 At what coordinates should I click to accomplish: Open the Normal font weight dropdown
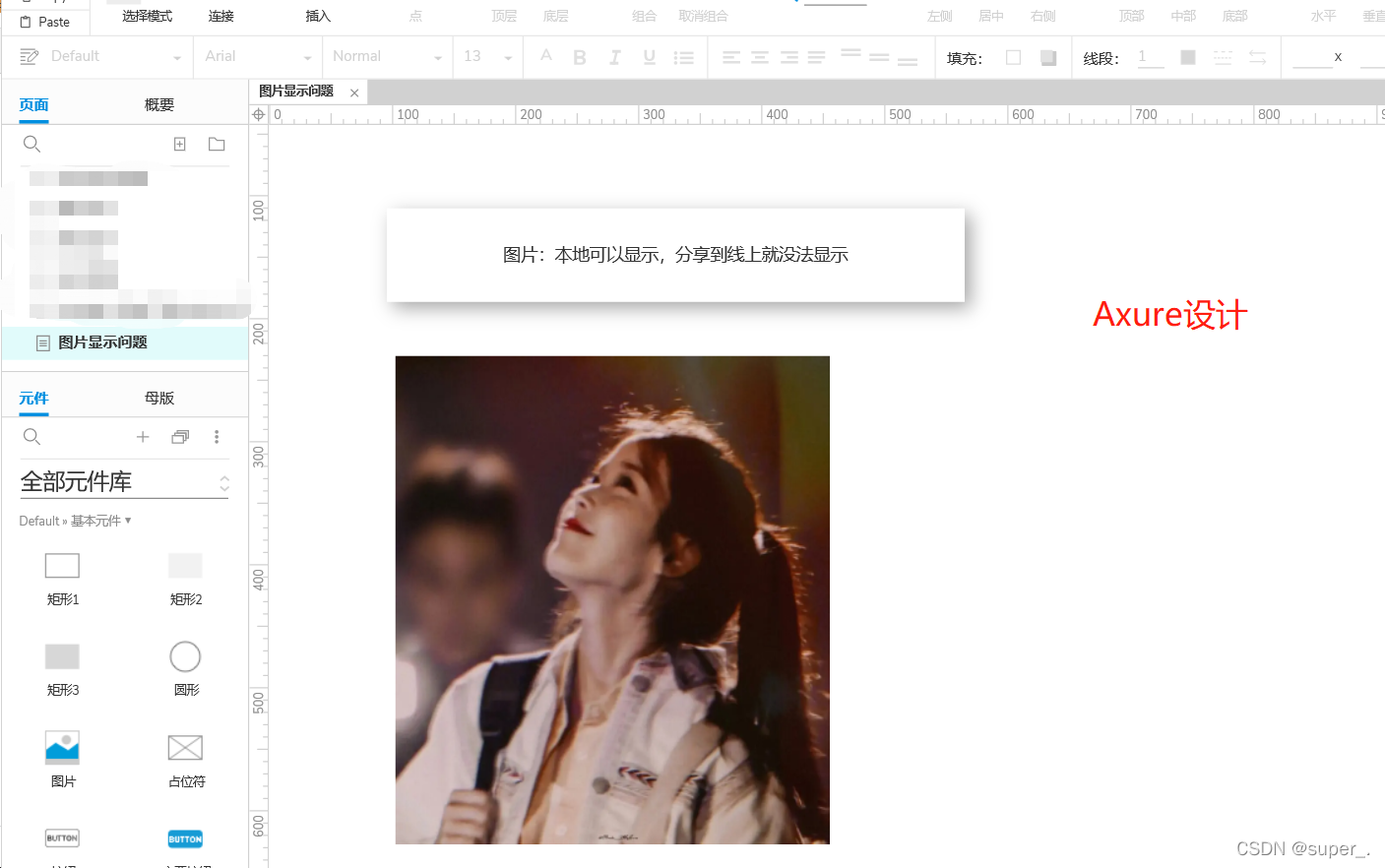tap(387, 56)
